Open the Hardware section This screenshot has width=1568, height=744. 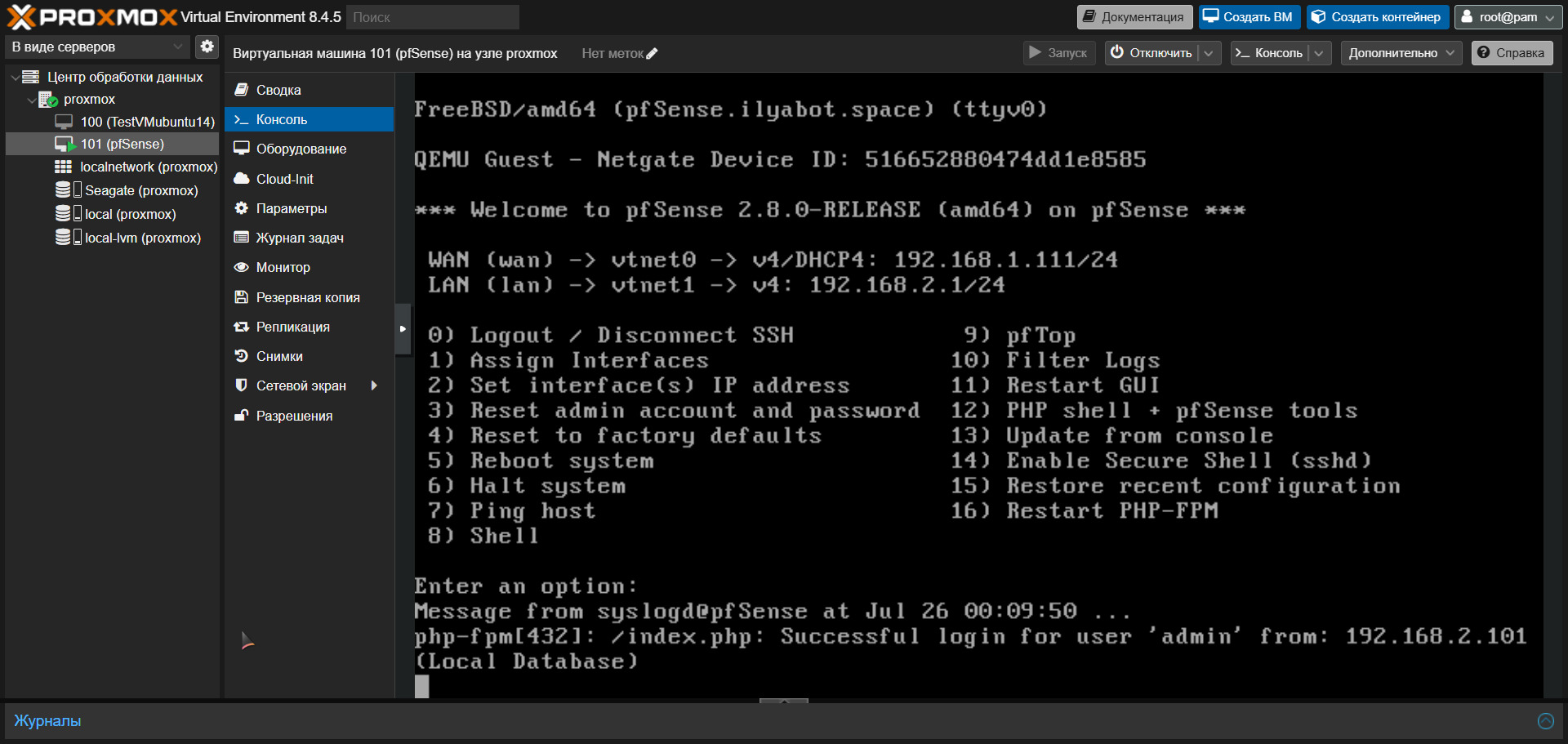click(309, 149)
